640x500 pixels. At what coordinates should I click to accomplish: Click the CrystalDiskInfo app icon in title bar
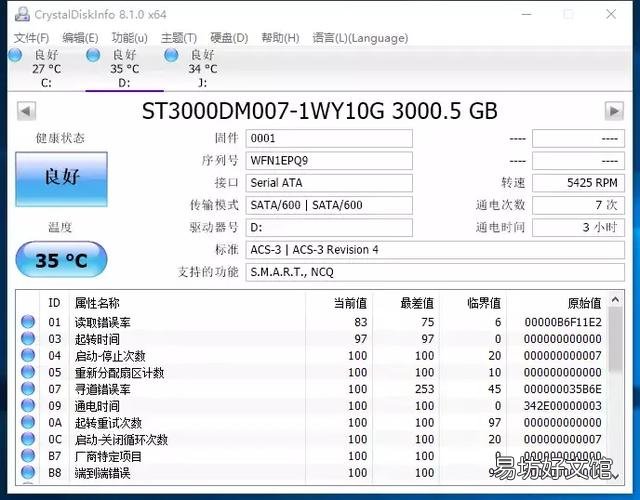[x=22, y=14]
